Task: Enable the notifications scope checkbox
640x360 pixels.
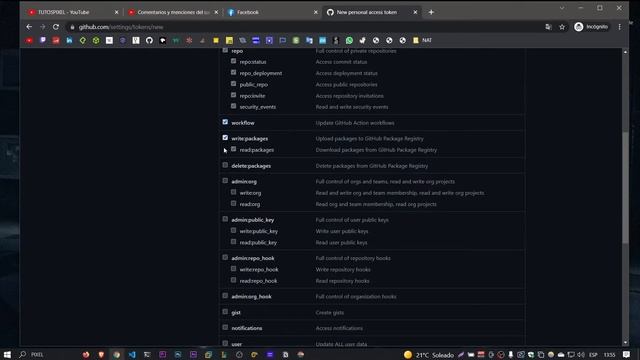Action: point(225,327)
